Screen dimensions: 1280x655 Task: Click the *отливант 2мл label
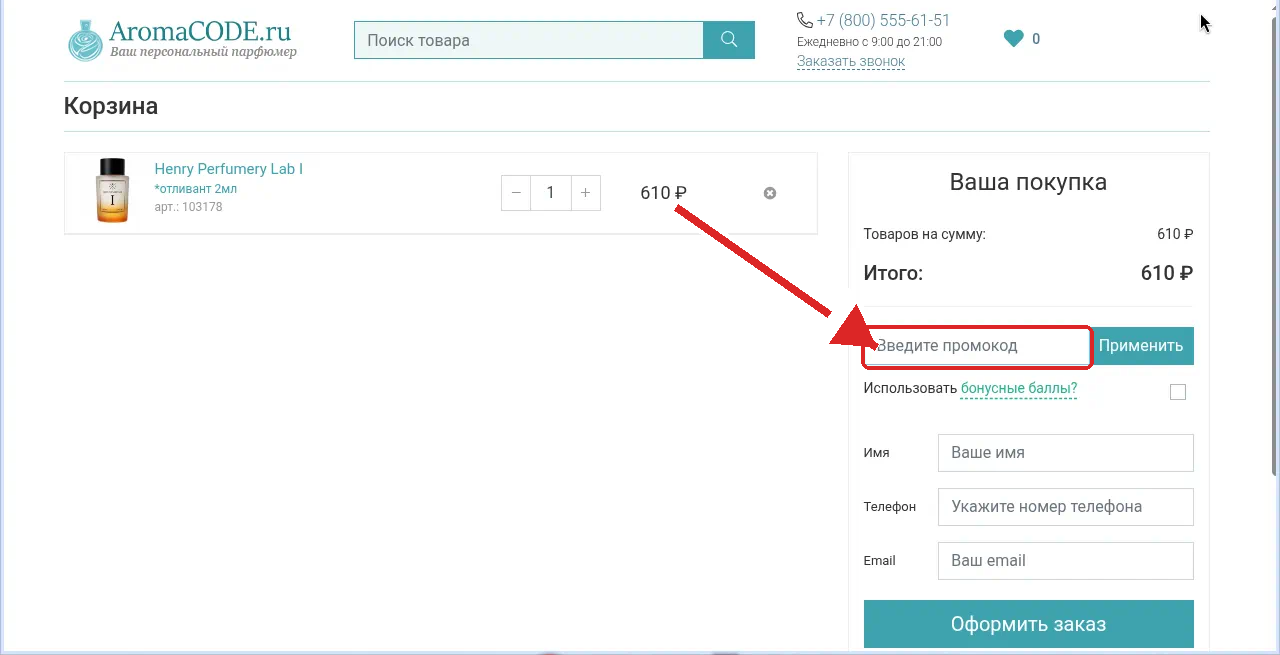196,189
